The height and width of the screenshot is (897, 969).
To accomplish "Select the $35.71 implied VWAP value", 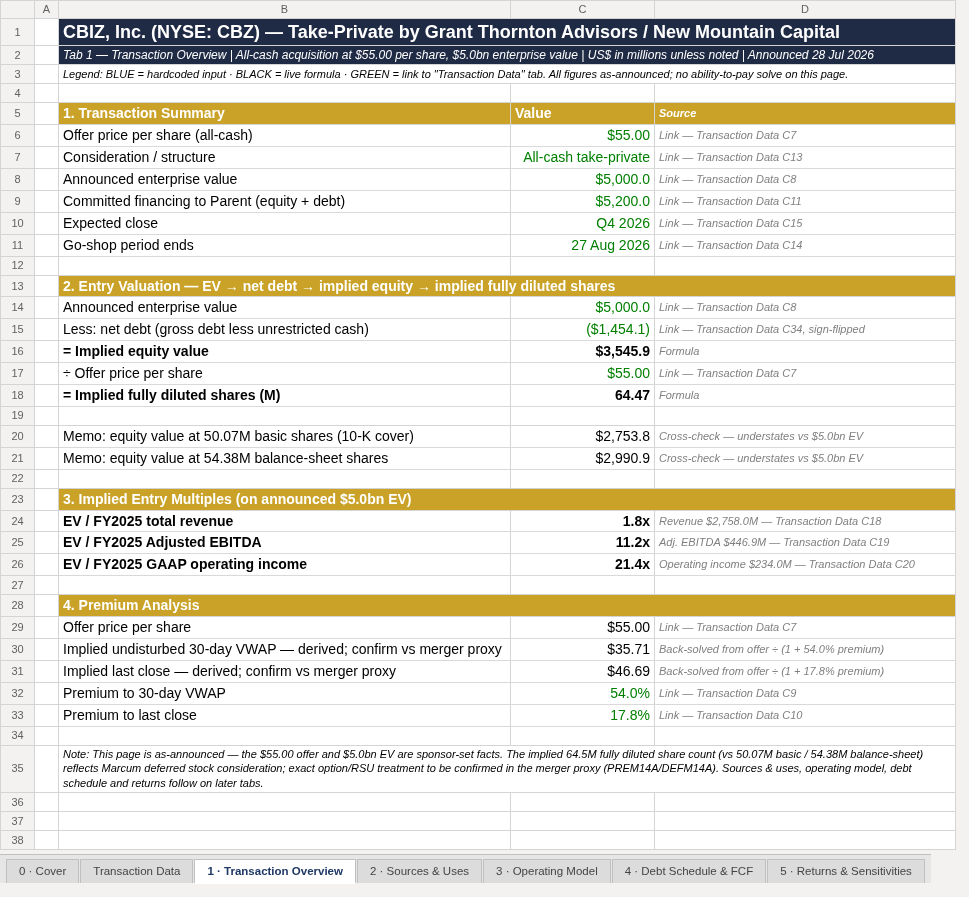I will tap(582, 649).
